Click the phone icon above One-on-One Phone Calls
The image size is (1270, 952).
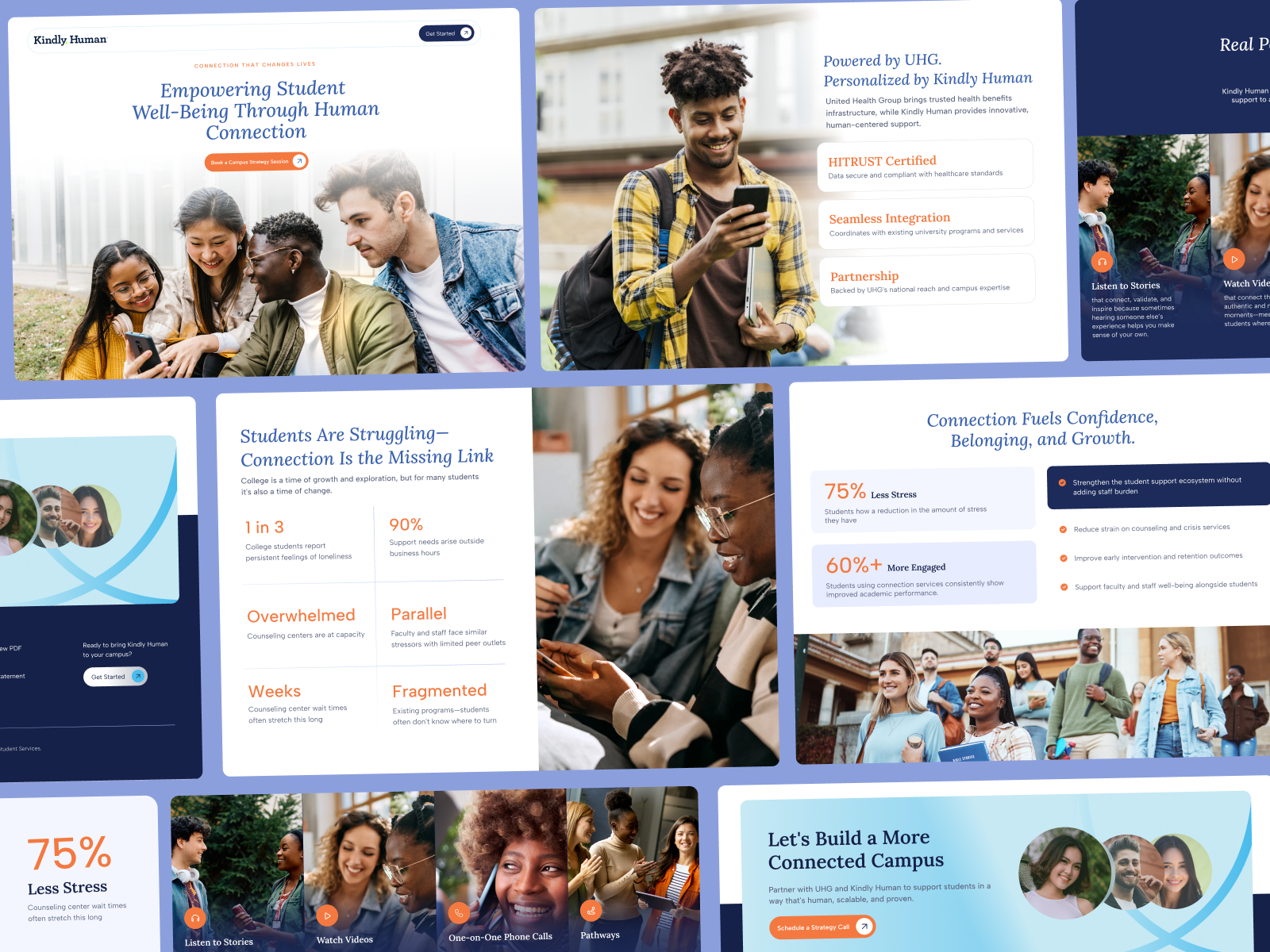click(x=459, y=913)
